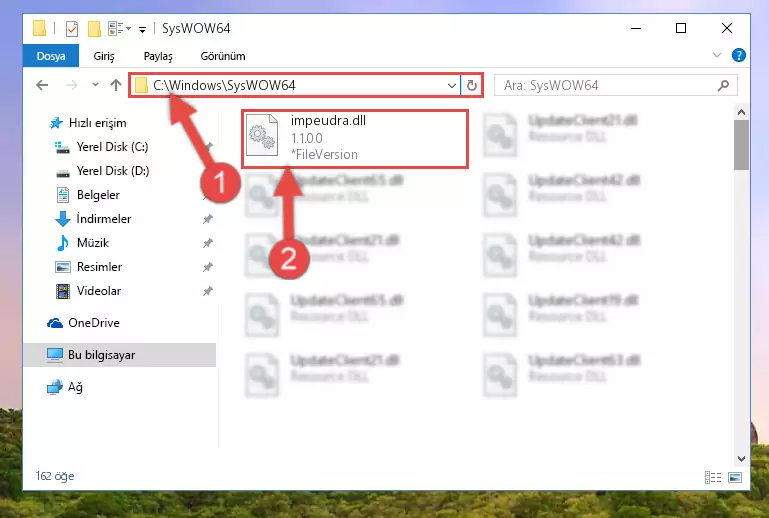Open the Paylaş ribbon tab
The width and height of the screenshot is (769, 518).
158,56
